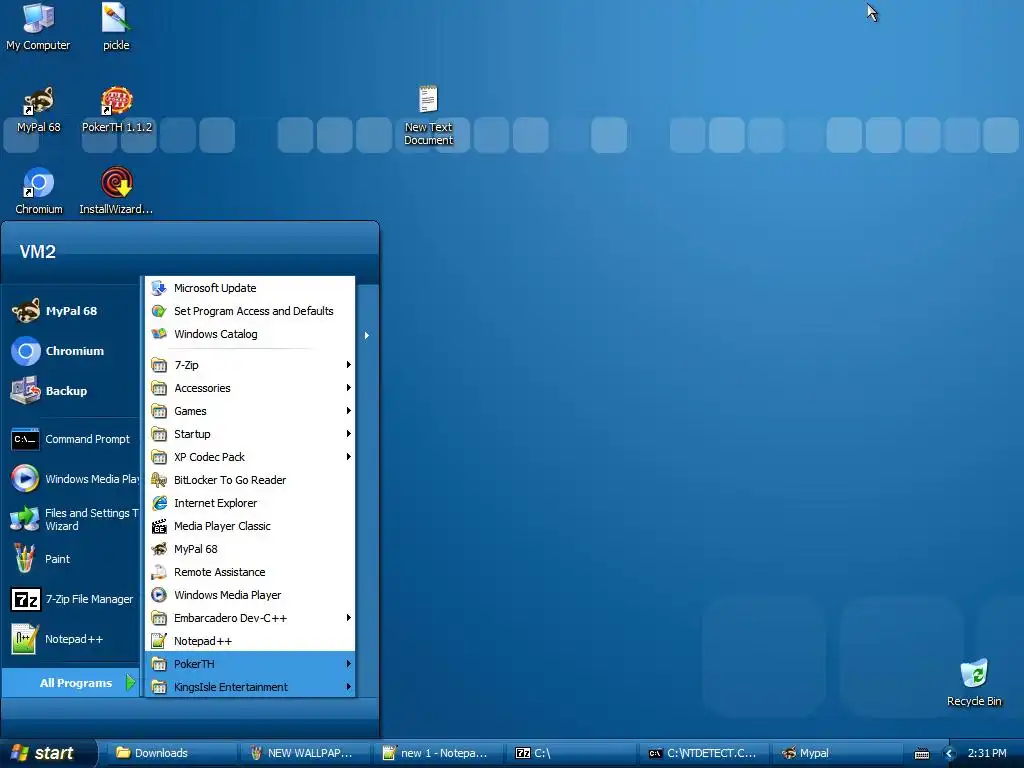This screenshot has width=1024, height=768.
Task: Click the All Programs button
Action: click(x=71, y=683)
